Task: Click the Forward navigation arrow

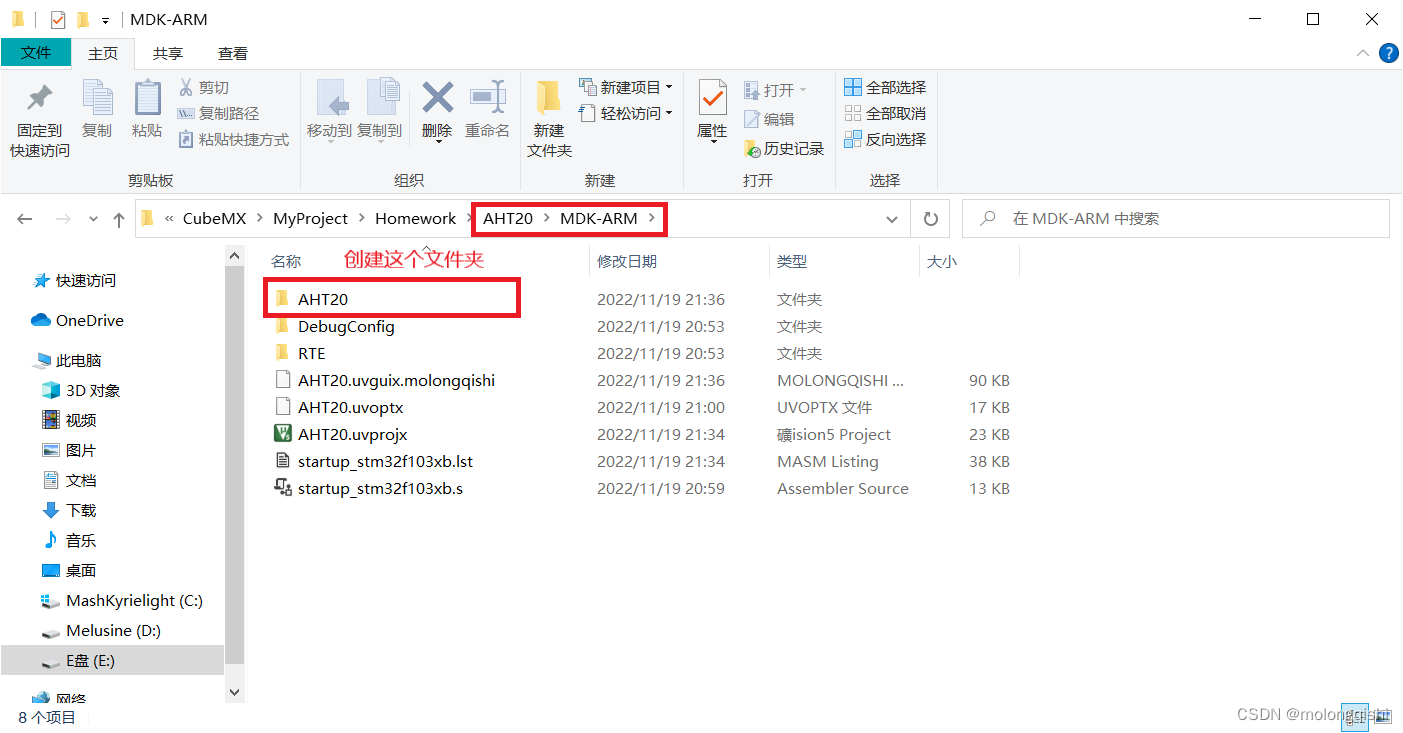Action: 62,219
